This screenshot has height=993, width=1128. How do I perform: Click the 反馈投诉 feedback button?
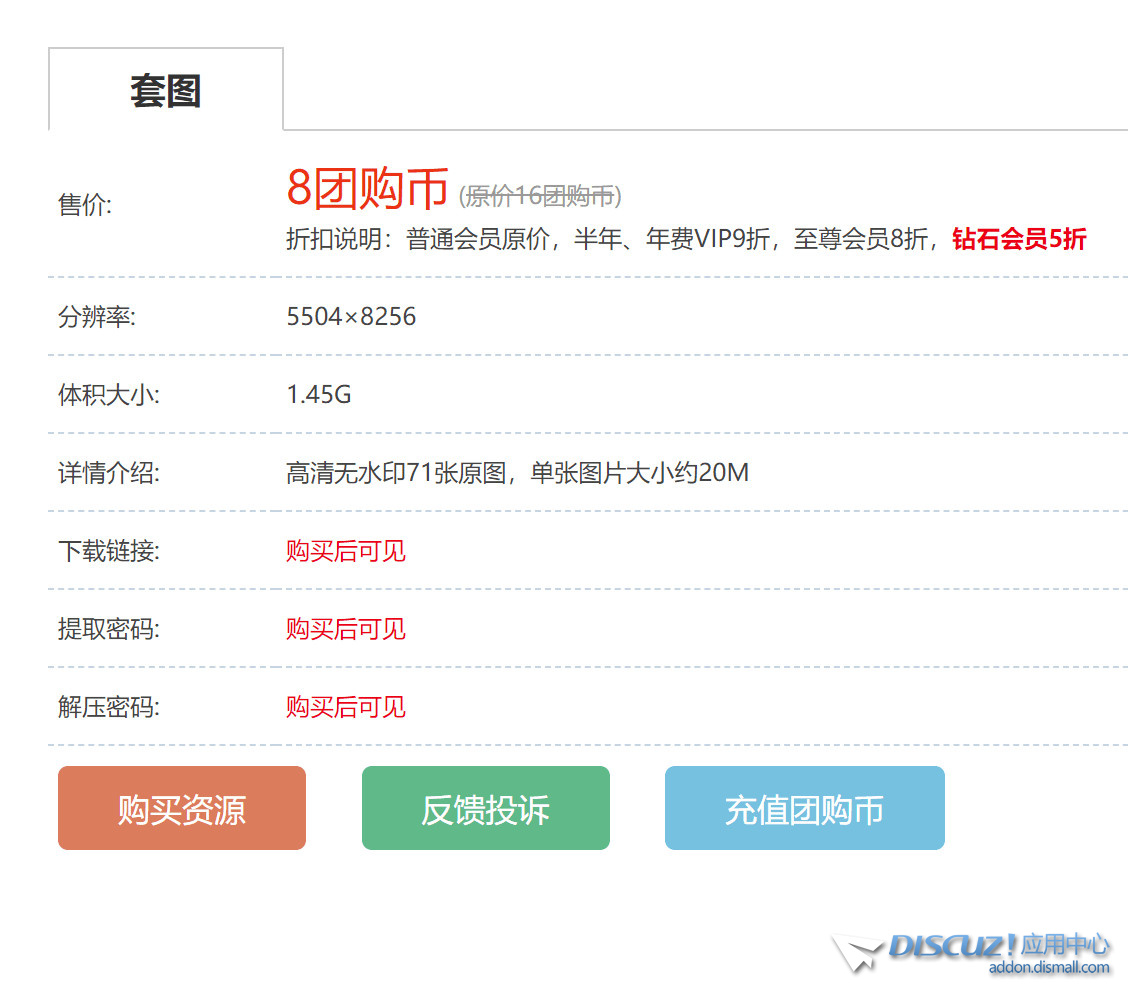tap(485, 808)
